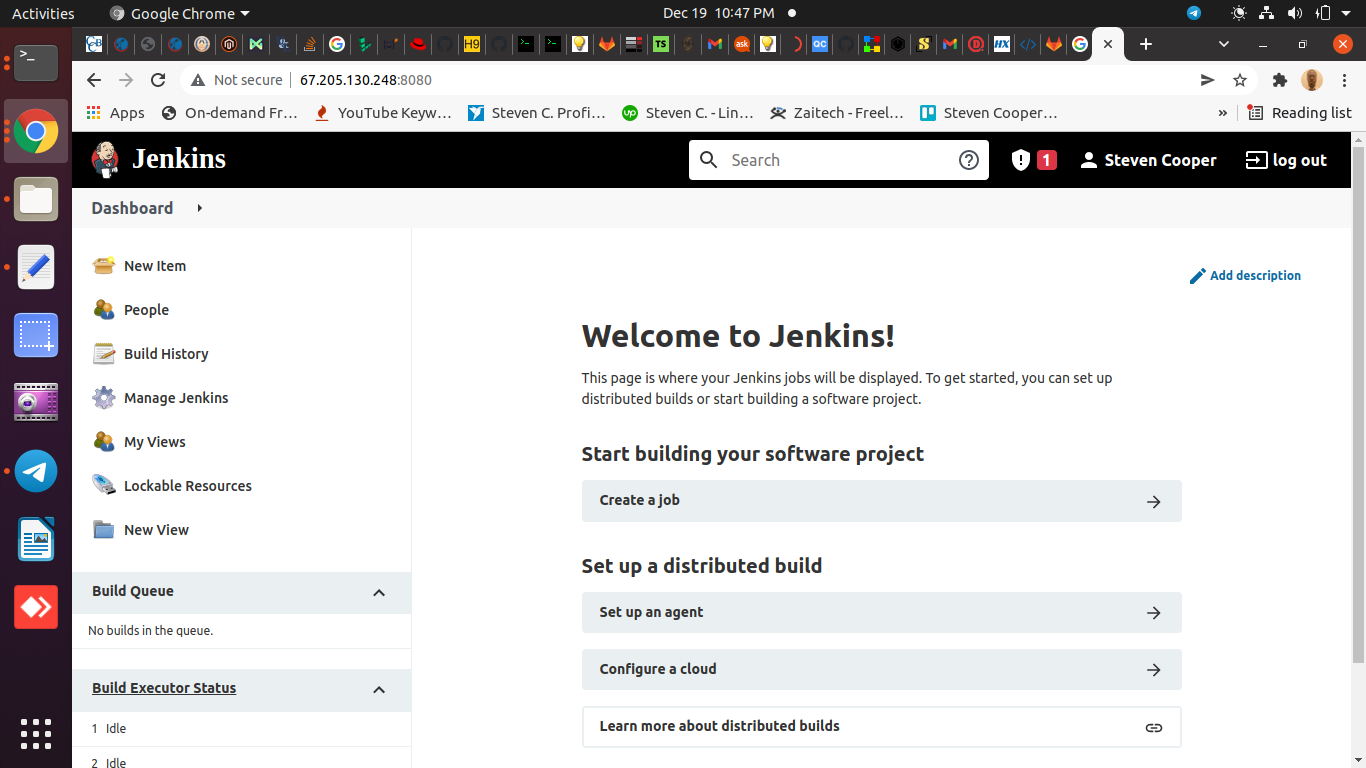Go back using the browser back arrow
The height and width of the screenshot is (768, 1366).
(94, 80)
